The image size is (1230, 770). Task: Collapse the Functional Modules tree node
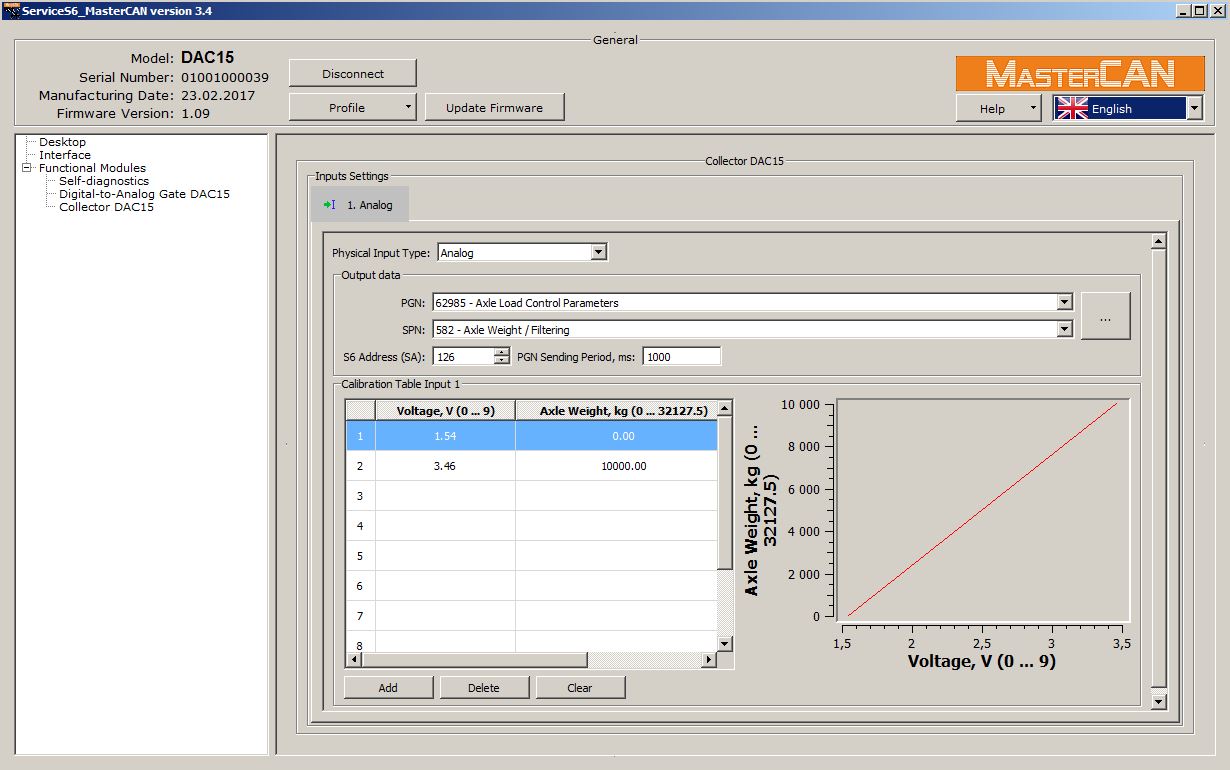coord(28,168)
